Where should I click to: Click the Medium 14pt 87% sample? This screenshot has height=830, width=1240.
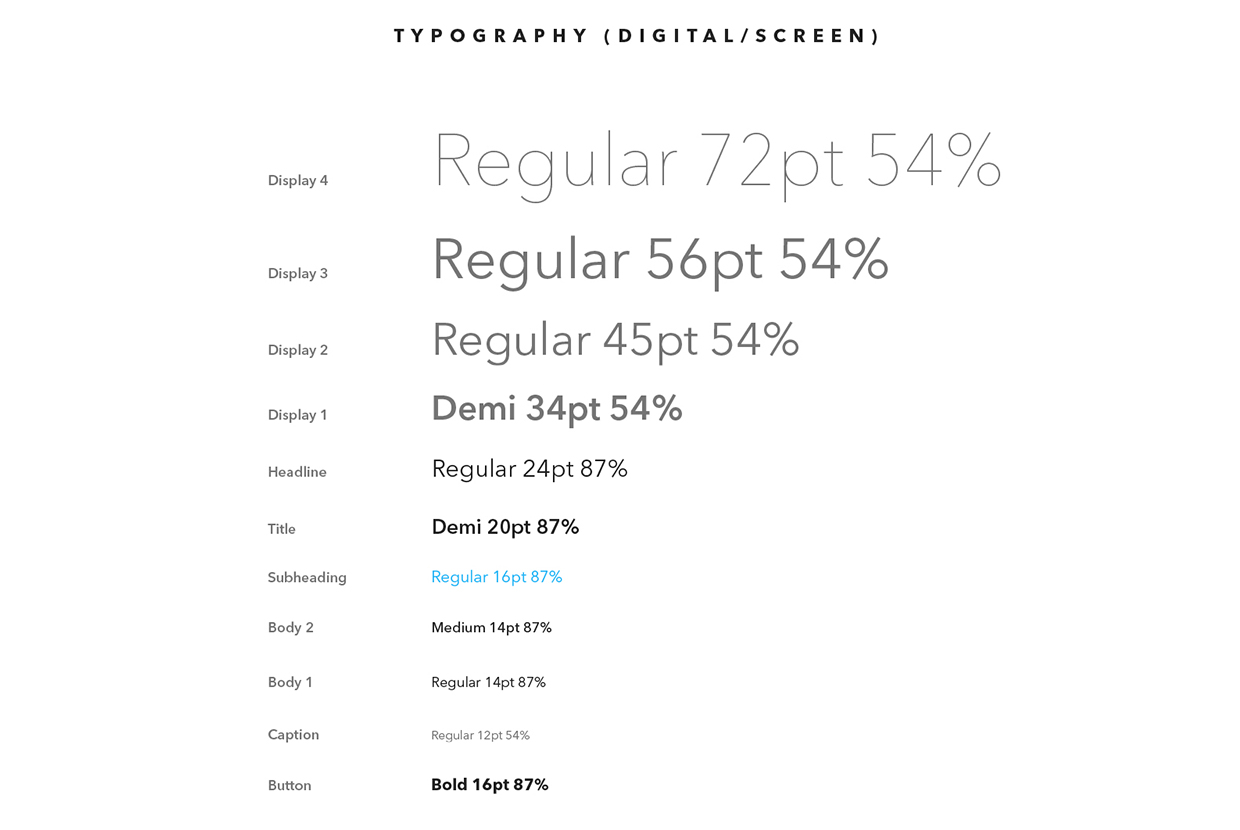(x=491, y=628)
